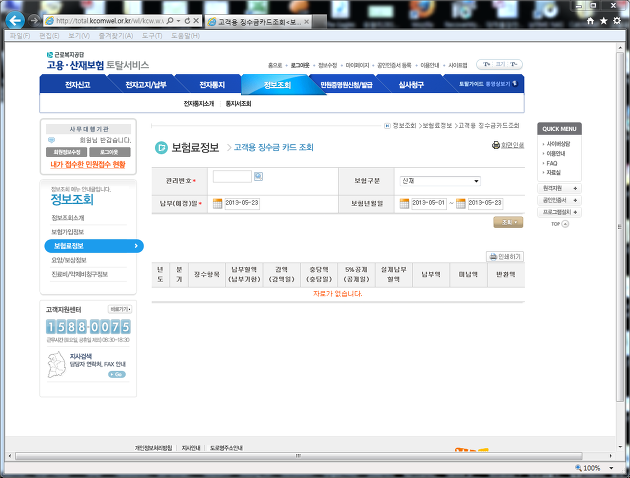630x478 pixels.
Task: Select the 전자신고 main tab
Action: (x=78, y=85)
